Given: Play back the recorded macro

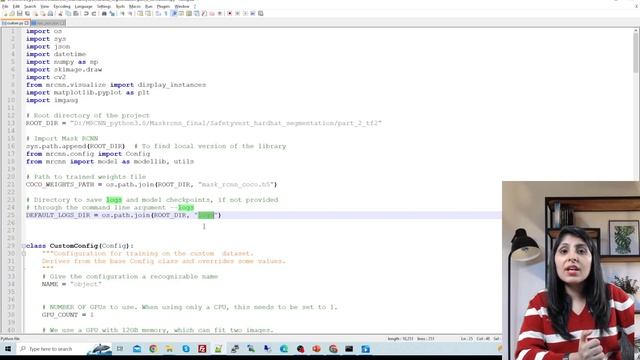Looking at the screenshot, I should click(x=246, y=13).
